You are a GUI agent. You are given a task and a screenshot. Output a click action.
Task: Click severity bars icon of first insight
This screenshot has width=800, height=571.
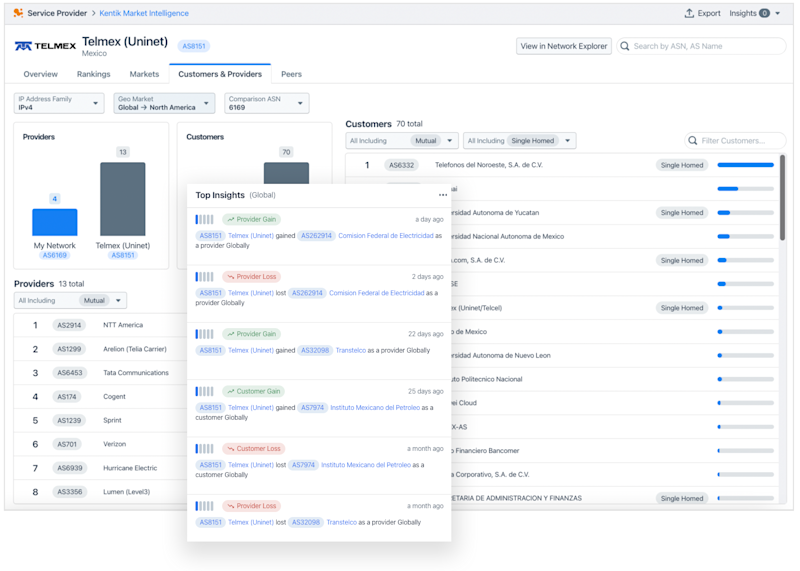click(x=204, y=219)
